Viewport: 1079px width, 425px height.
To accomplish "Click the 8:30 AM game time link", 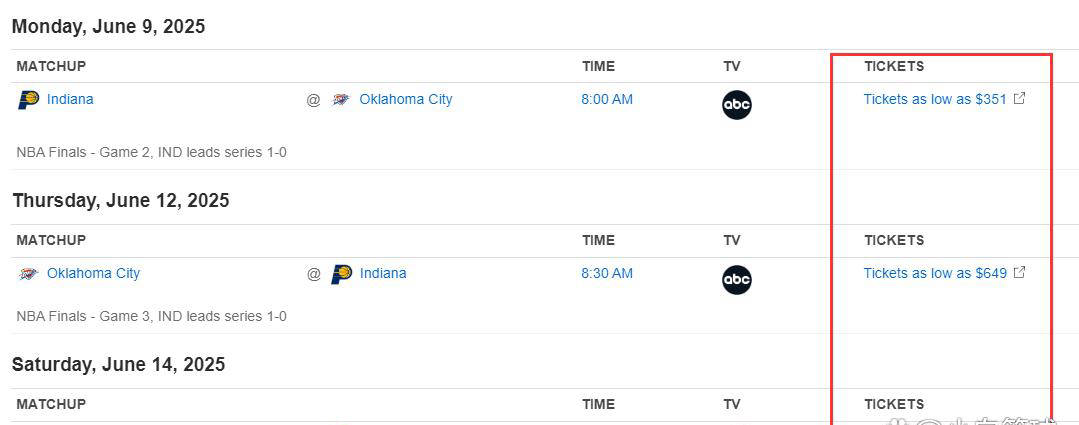I will [607, 274].
